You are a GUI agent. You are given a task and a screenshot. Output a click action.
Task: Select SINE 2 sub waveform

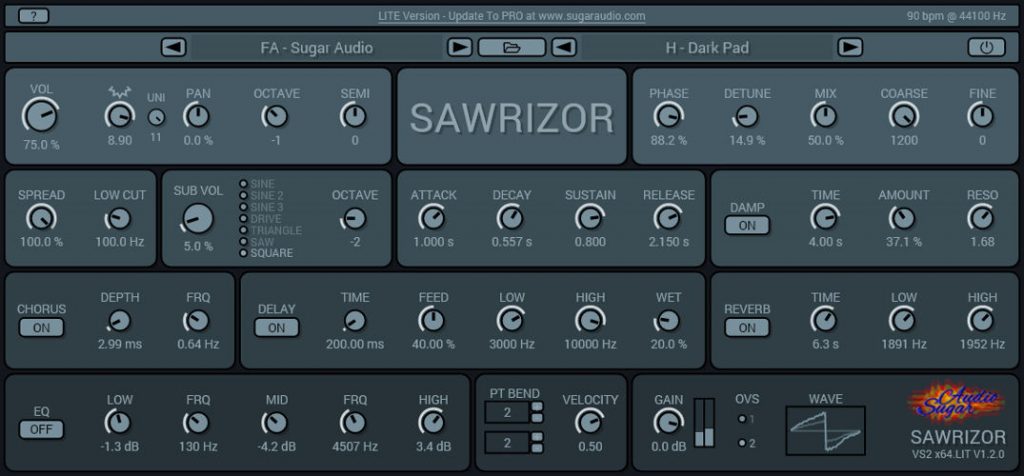(x=244, y=195)
